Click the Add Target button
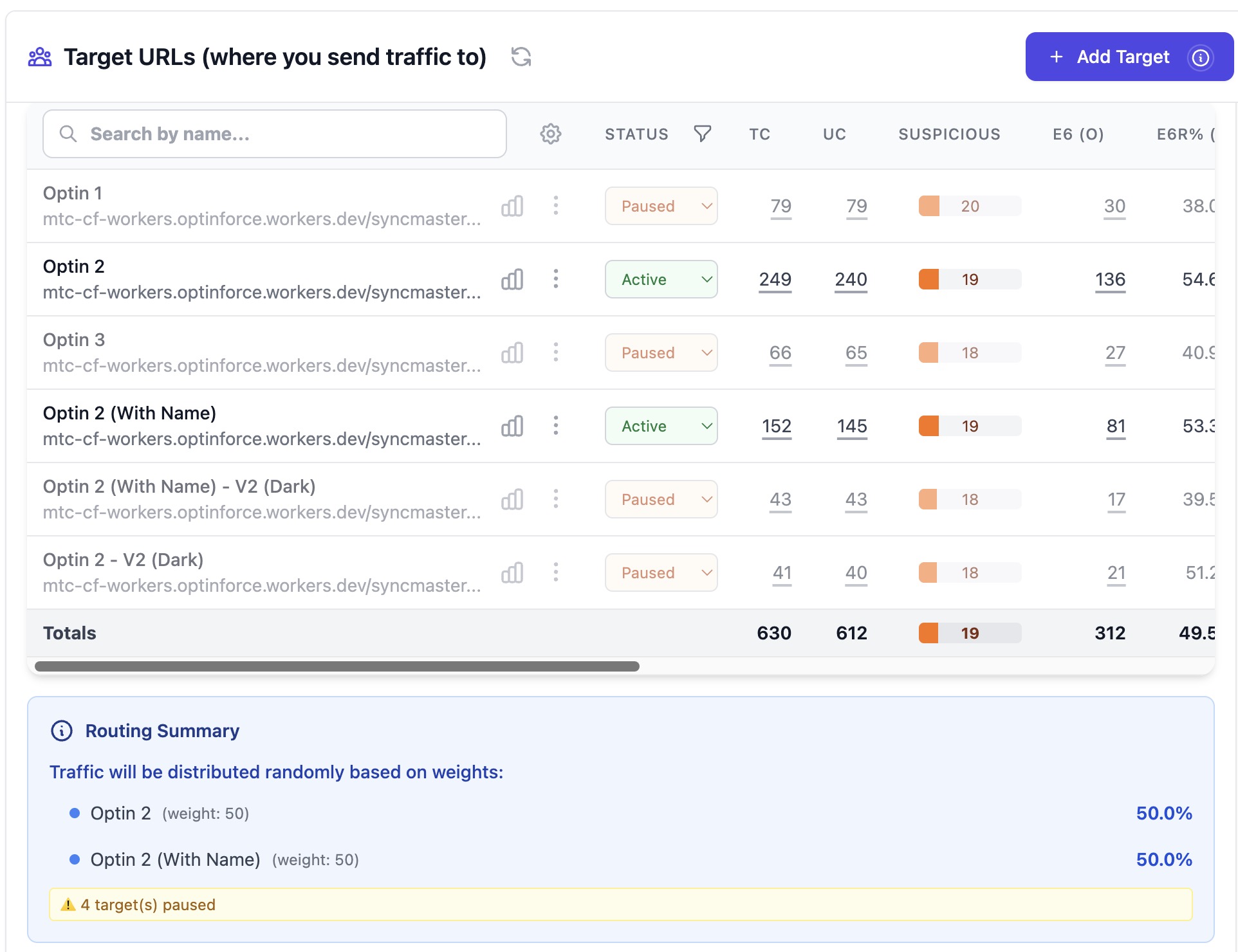 click(x=1129, y=57)
